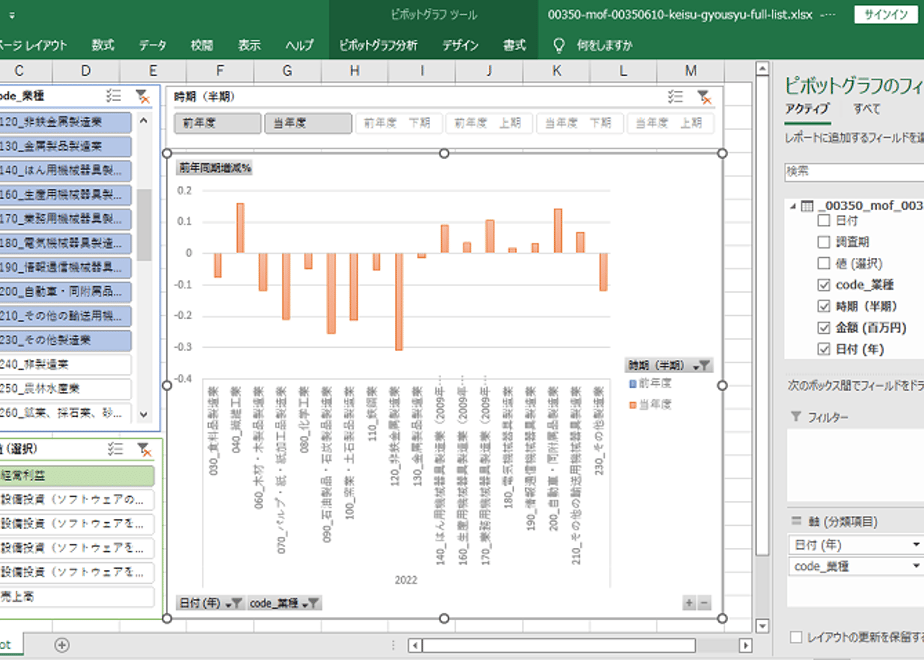Open the ピボットグラフ分析 tab
Viewport: 924px width, 660px height.
click(x=378, y=45)
